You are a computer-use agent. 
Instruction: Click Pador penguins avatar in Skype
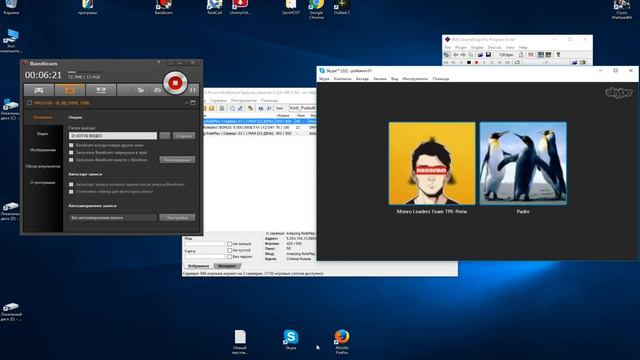[x=523, y=163]
